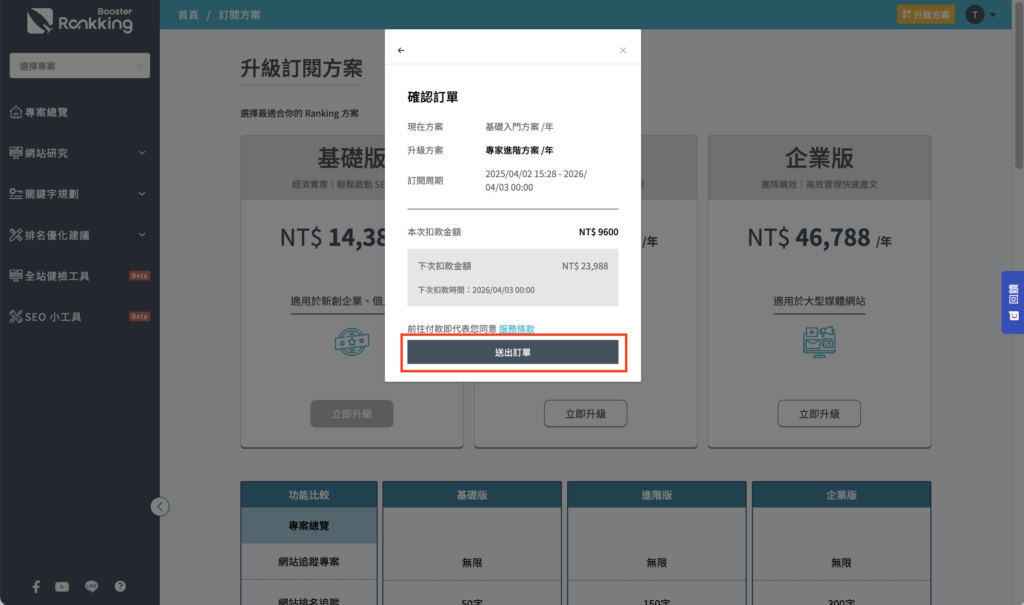Image resolution: width=1024 pixels, height=605 pixels.
Task: Click the 升級方案 button in header
Action: point(926,14)
